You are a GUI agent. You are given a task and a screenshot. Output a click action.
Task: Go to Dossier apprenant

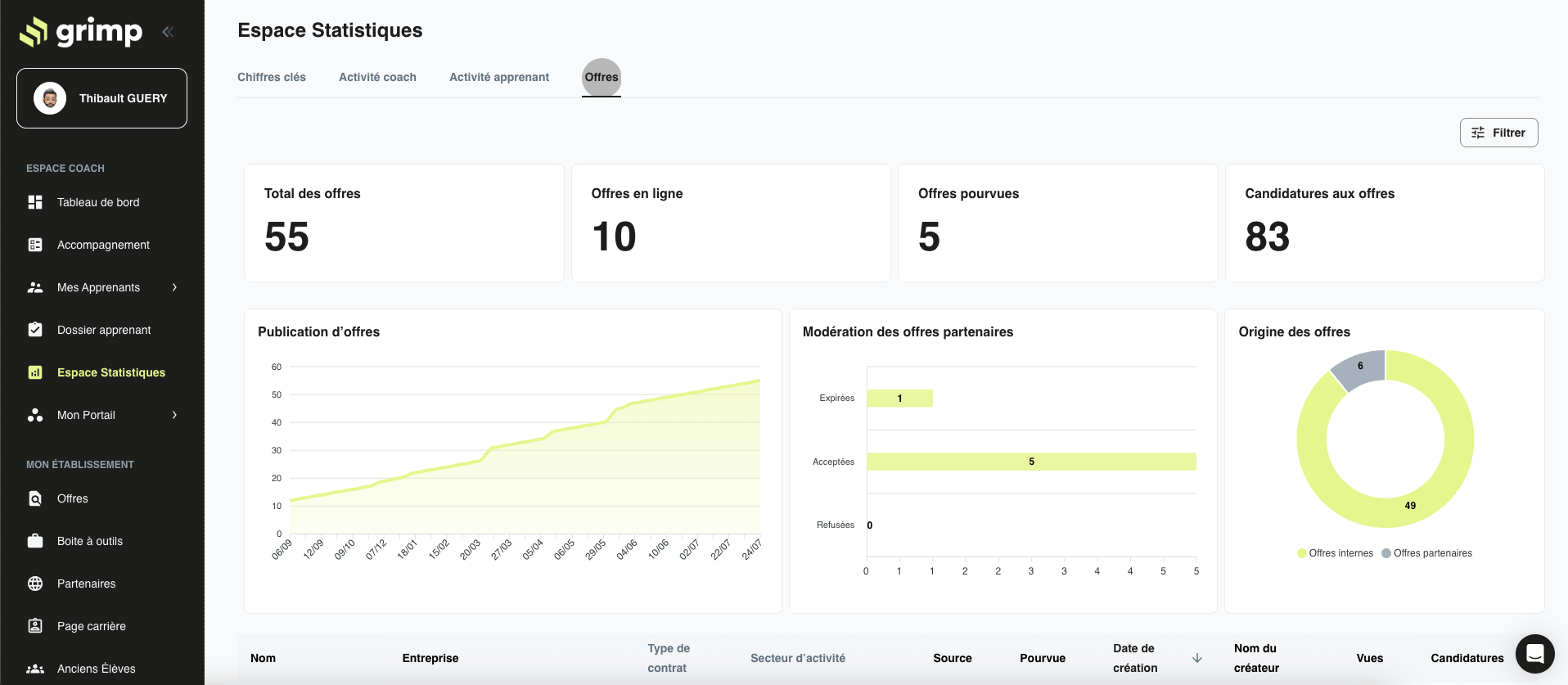(x=104, y=330)
